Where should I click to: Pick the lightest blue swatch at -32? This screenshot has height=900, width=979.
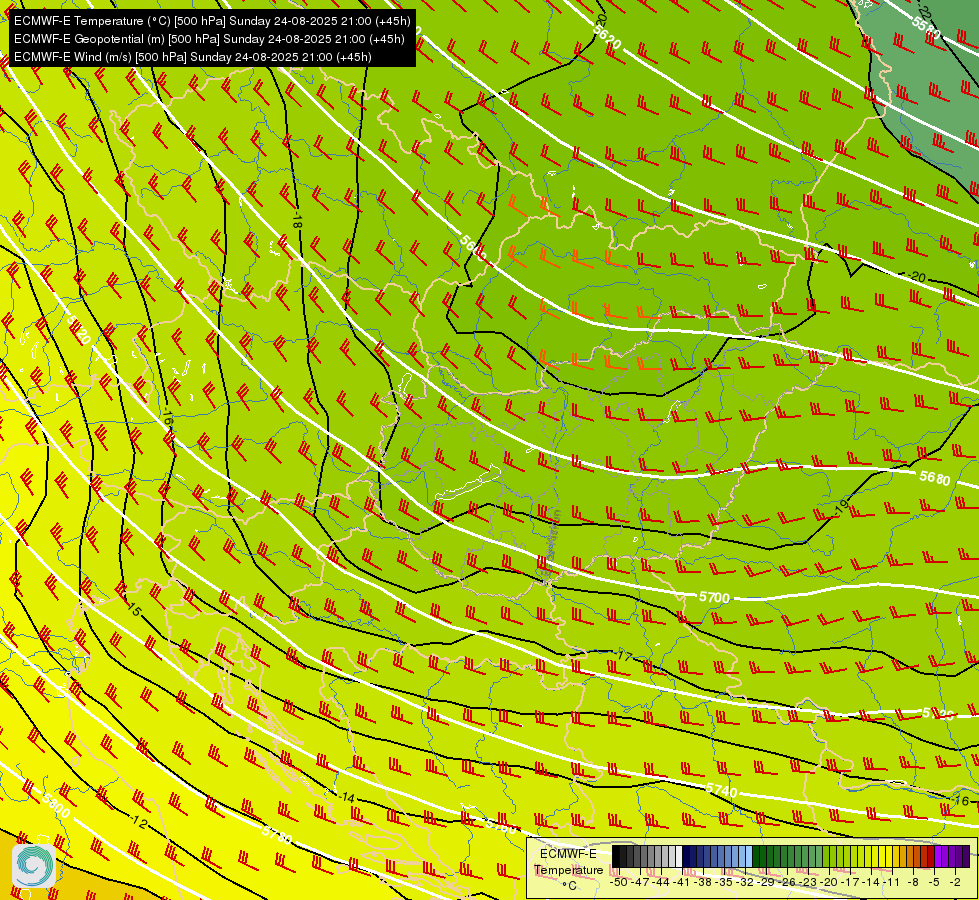[x=749, y=856]
